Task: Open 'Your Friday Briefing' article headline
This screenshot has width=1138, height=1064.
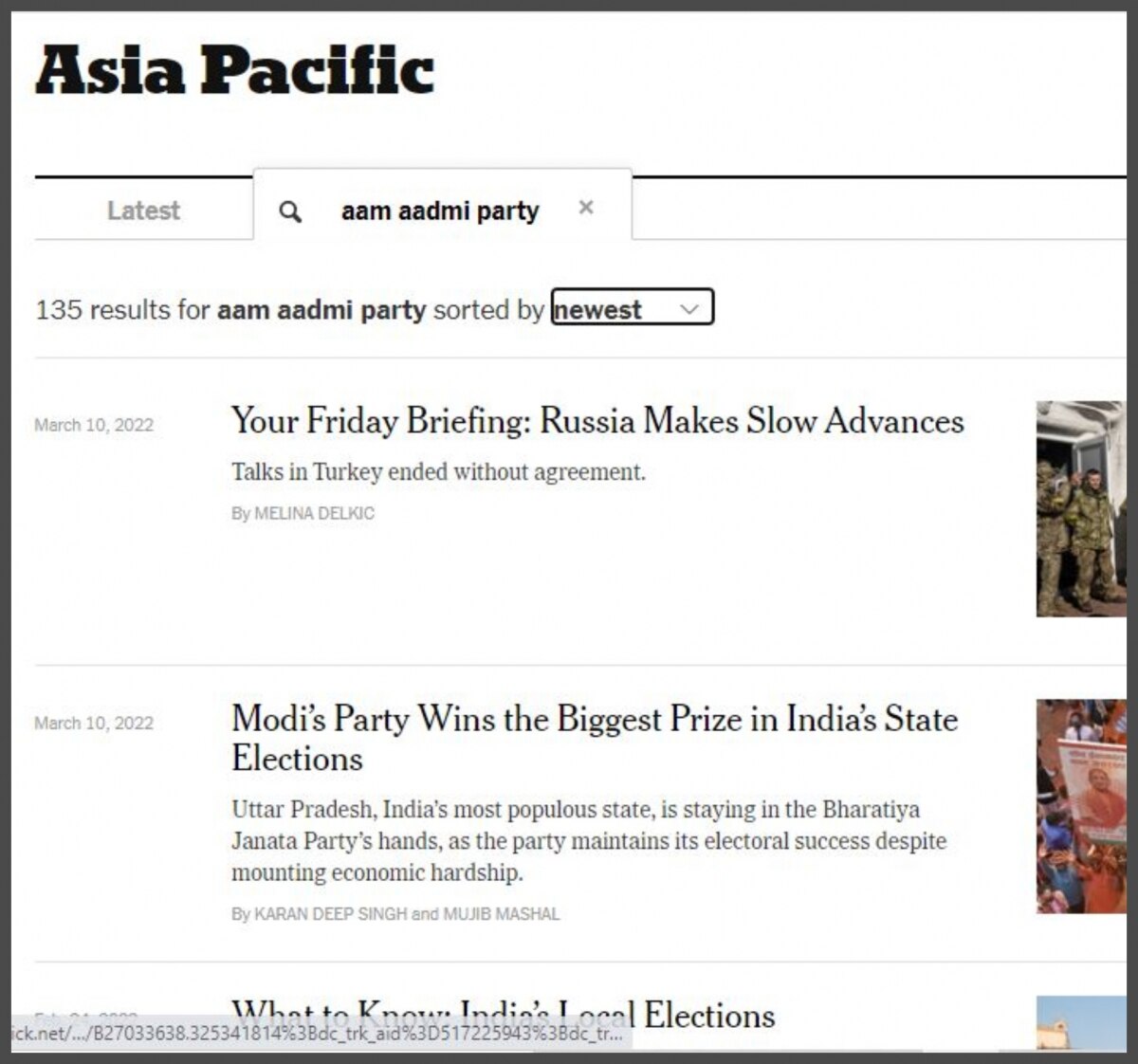Action: [597, 421]
